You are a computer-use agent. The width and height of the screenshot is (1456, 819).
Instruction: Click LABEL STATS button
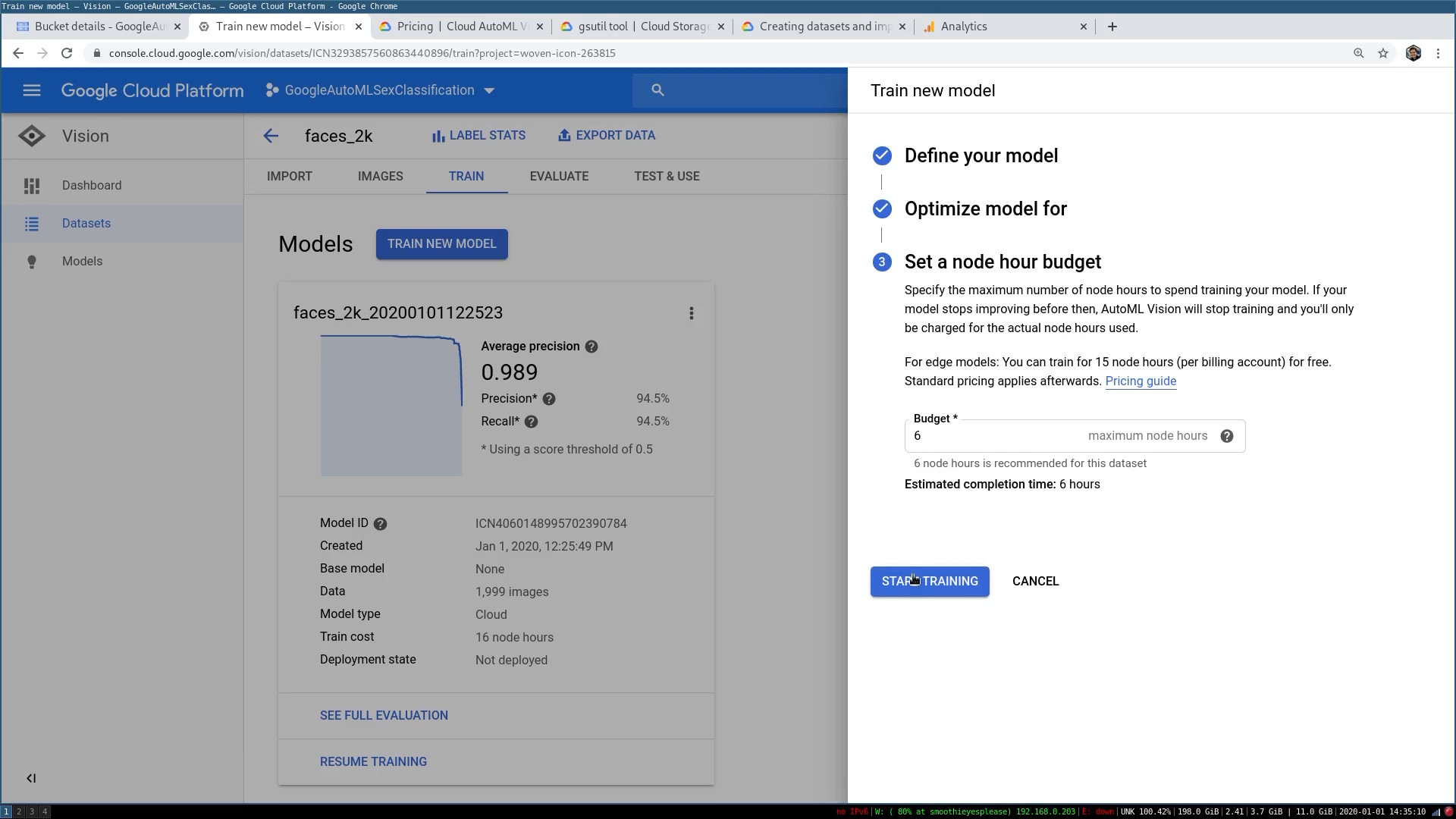[479, 136]
